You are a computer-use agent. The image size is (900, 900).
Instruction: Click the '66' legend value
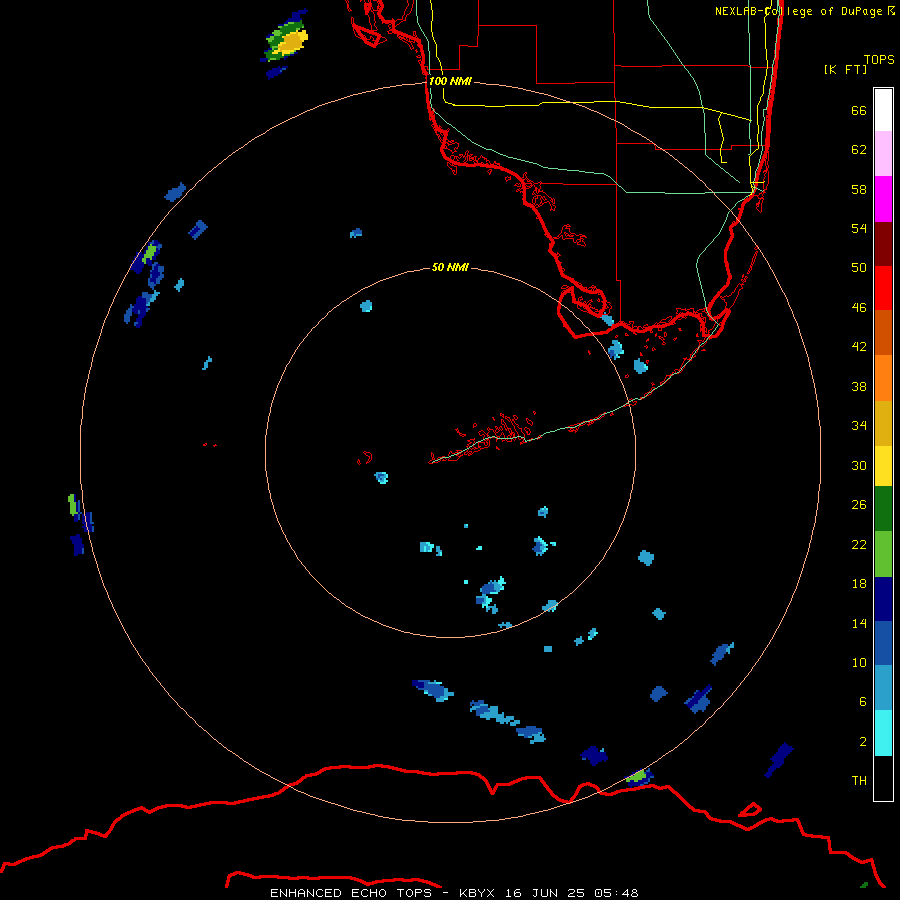859,110
